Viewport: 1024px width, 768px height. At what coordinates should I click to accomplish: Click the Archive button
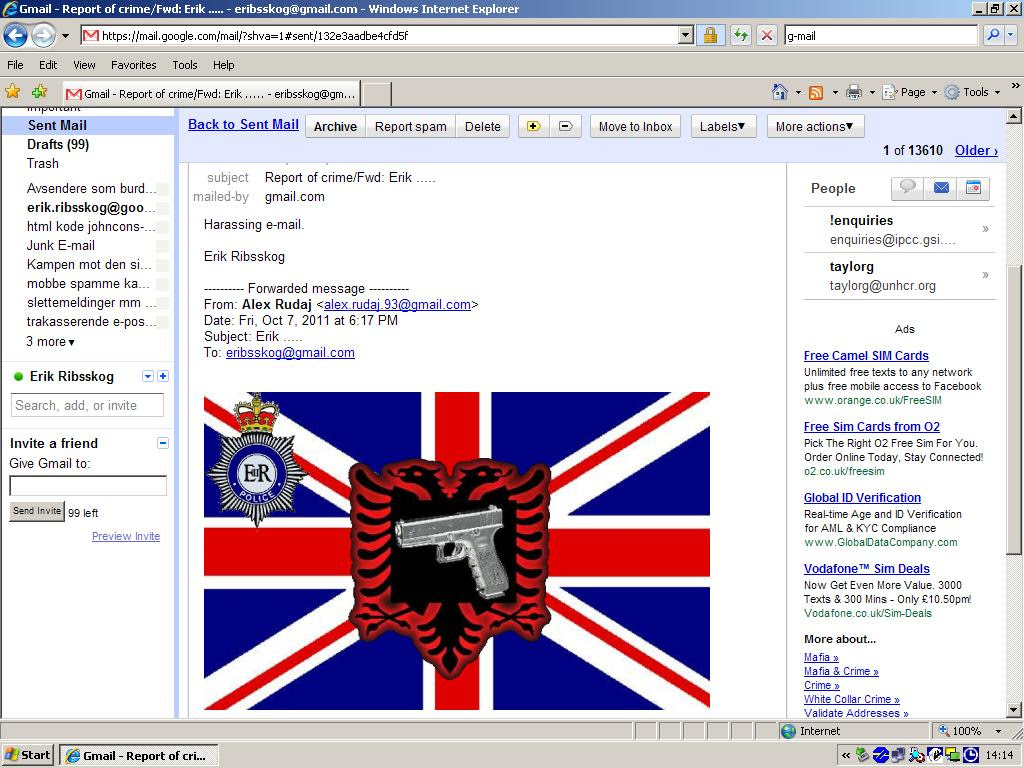point(335,126)
